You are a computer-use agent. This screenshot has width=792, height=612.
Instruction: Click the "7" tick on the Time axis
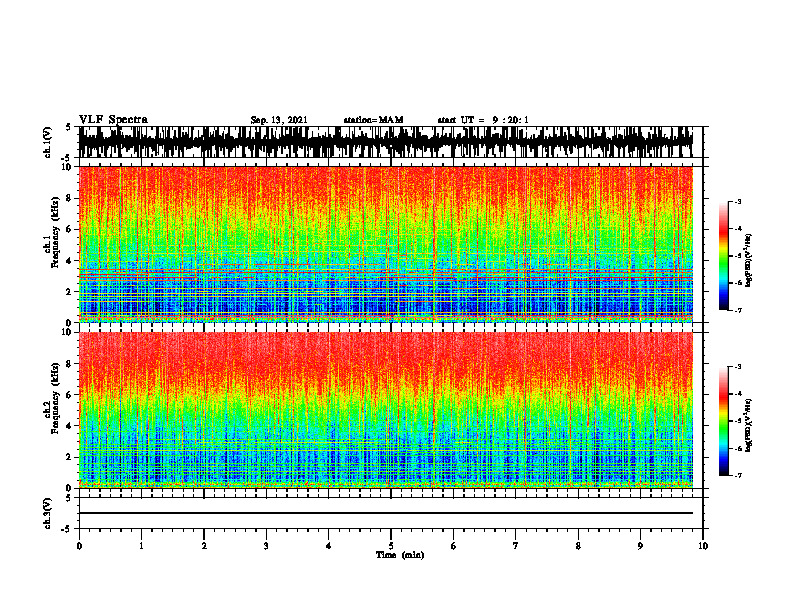(516, 546)
